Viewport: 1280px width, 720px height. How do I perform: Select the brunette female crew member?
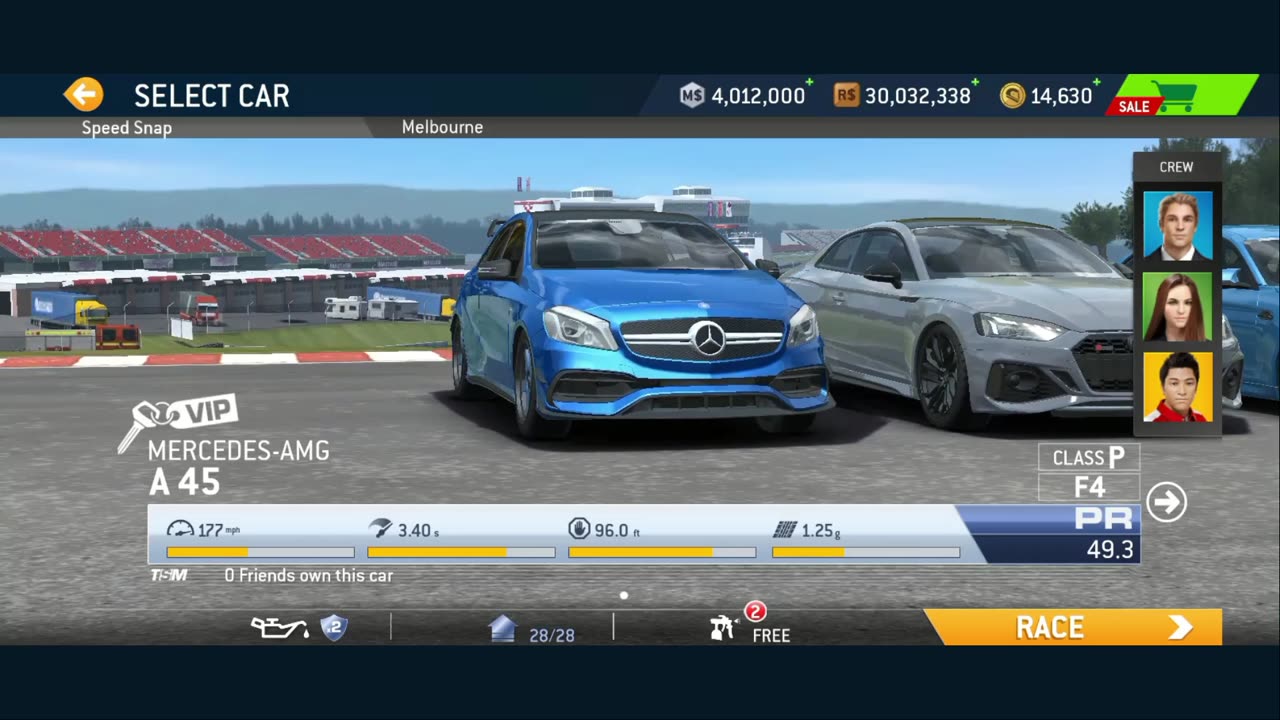pyautogui.click(x=1177, y=306)
